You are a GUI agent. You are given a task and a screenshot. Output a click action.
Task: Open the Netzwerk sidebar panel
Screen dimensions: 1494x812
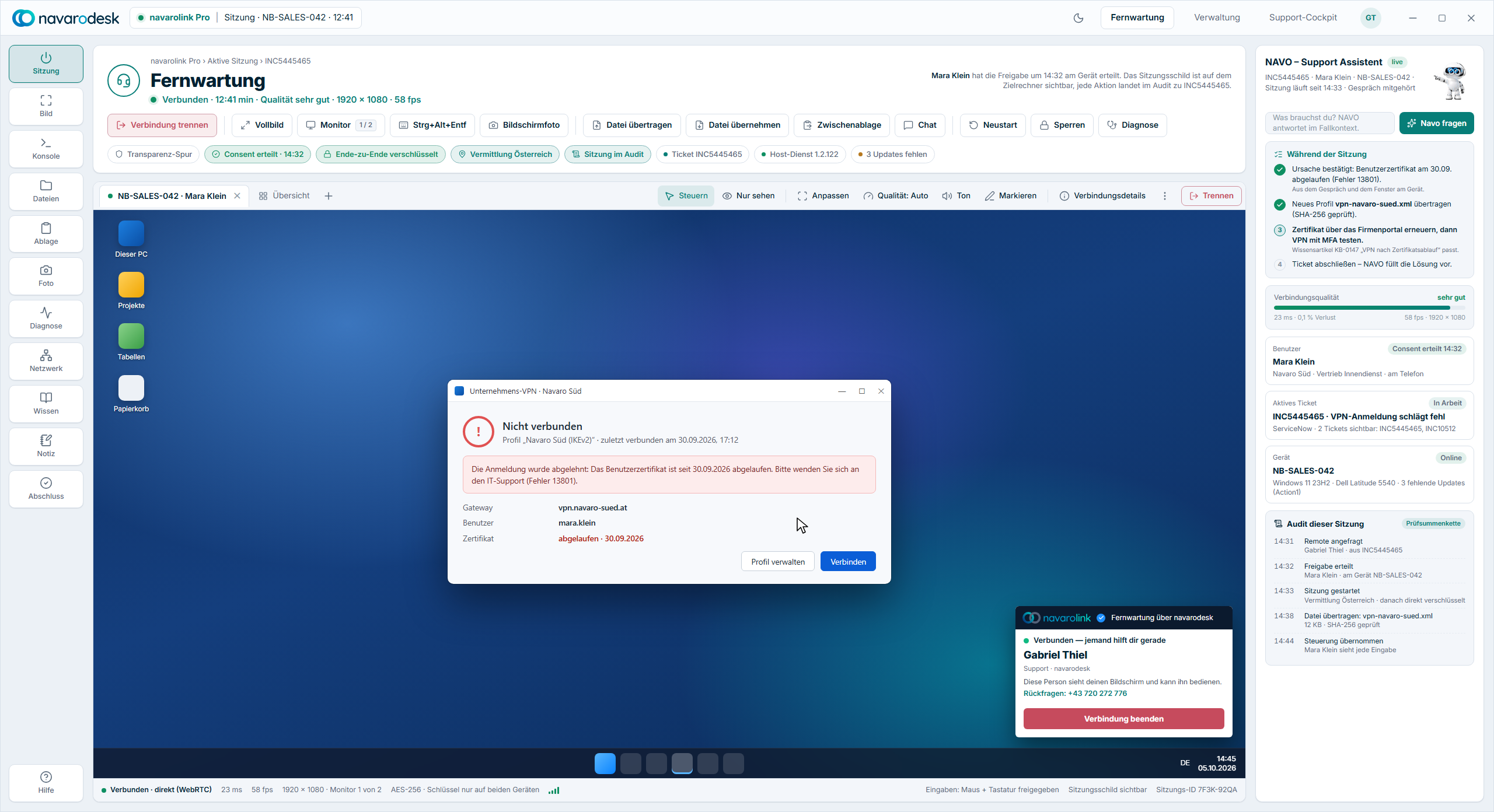click(x=46, y=361)
